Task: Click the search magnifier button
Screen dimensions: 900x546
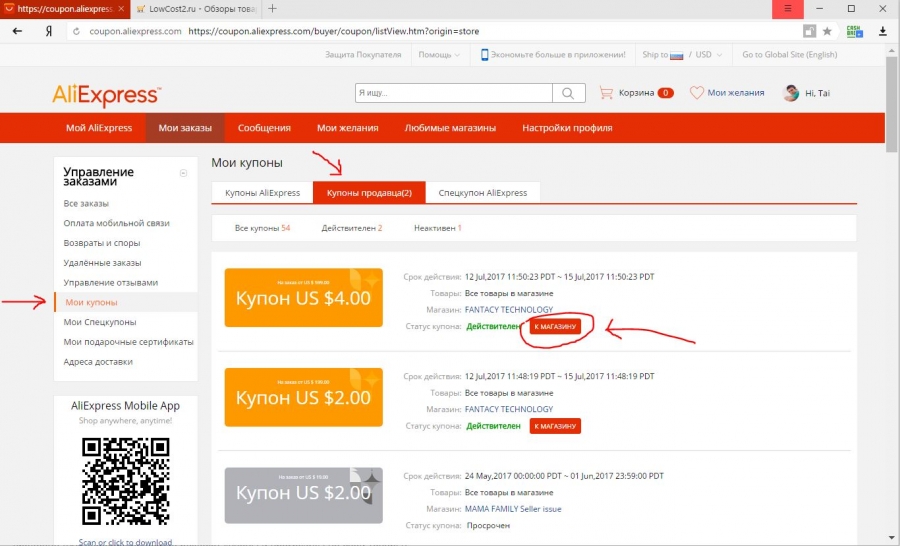Action: (x=568, y=93)
